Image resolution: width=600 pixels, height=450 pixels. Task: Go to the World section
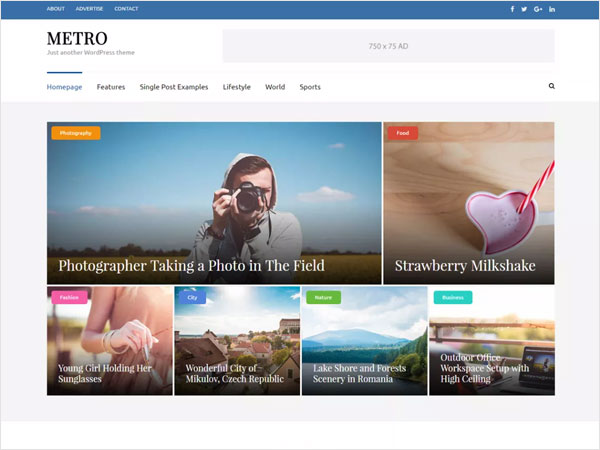275,87
